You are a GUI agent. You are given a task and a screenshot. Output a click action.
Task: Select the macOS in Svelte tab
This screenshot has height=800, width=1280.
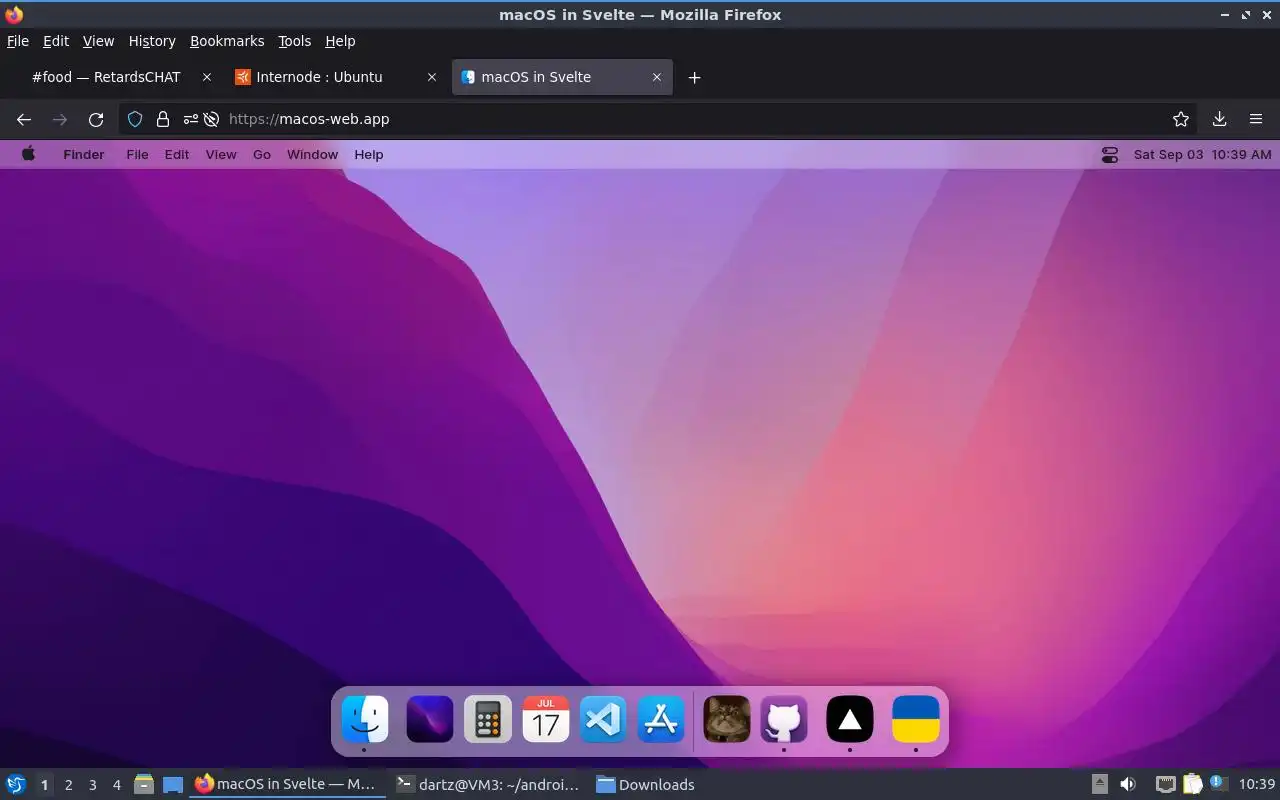coord(562,77)
